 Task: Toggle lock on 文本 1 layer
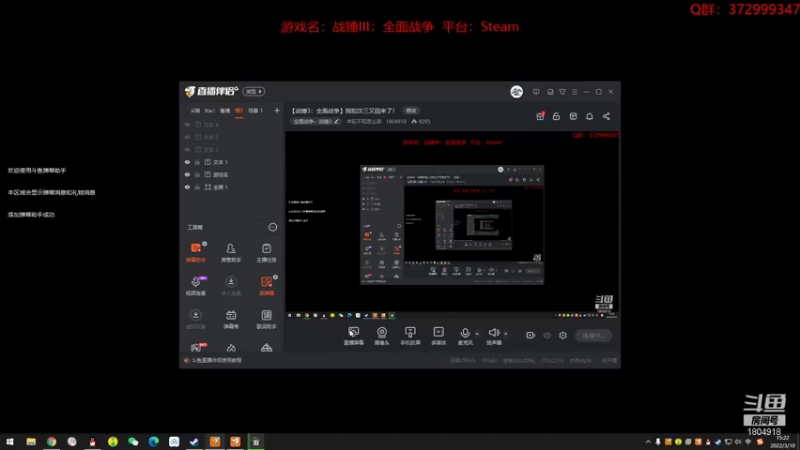pyautogui.click(x=197, y=162)
